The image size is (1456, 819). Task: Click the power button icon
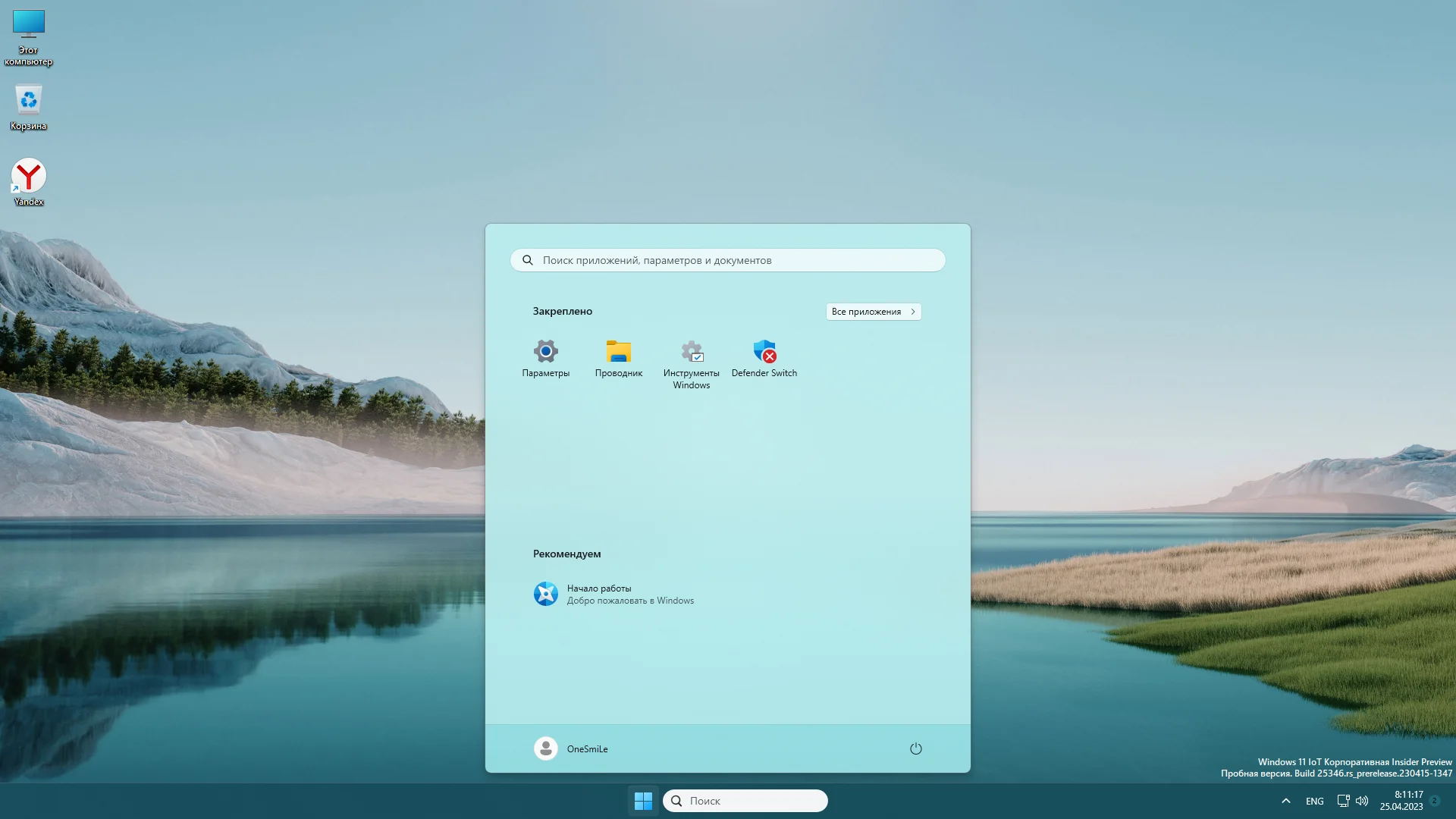coord(915,748)
